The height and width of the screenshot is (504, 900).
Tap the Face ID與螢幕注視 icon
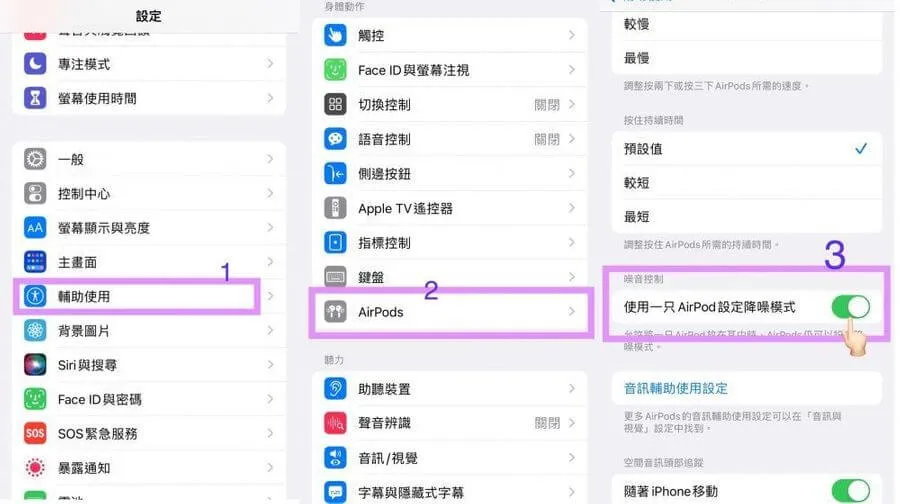(335, 70)
